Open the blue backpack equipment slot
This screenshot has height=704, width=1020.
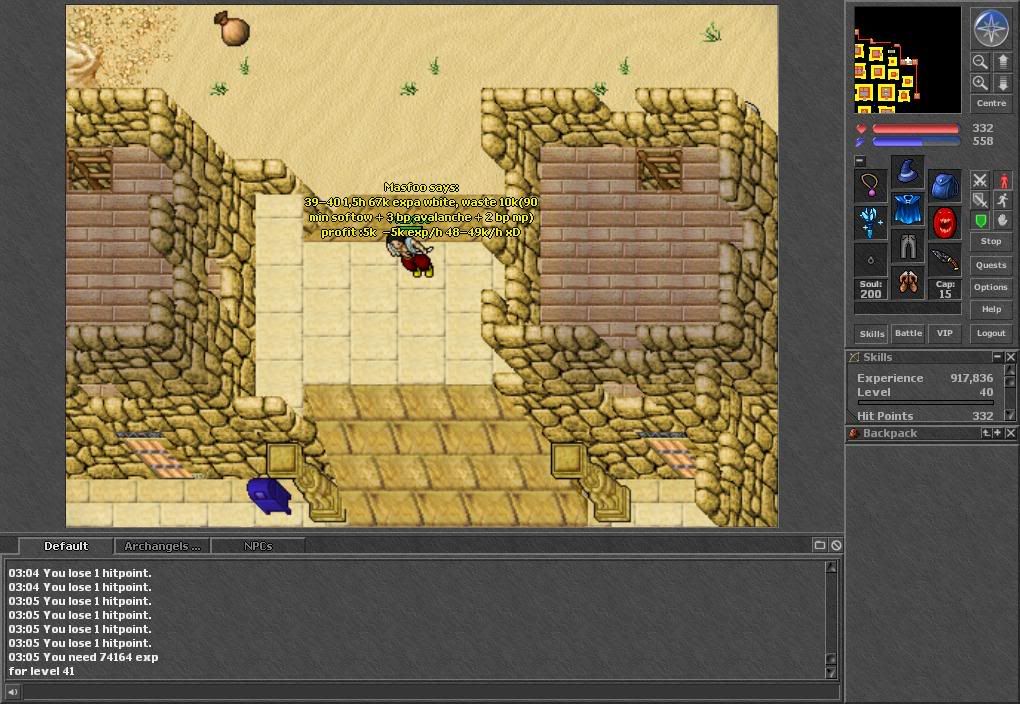tap(945, 187)
